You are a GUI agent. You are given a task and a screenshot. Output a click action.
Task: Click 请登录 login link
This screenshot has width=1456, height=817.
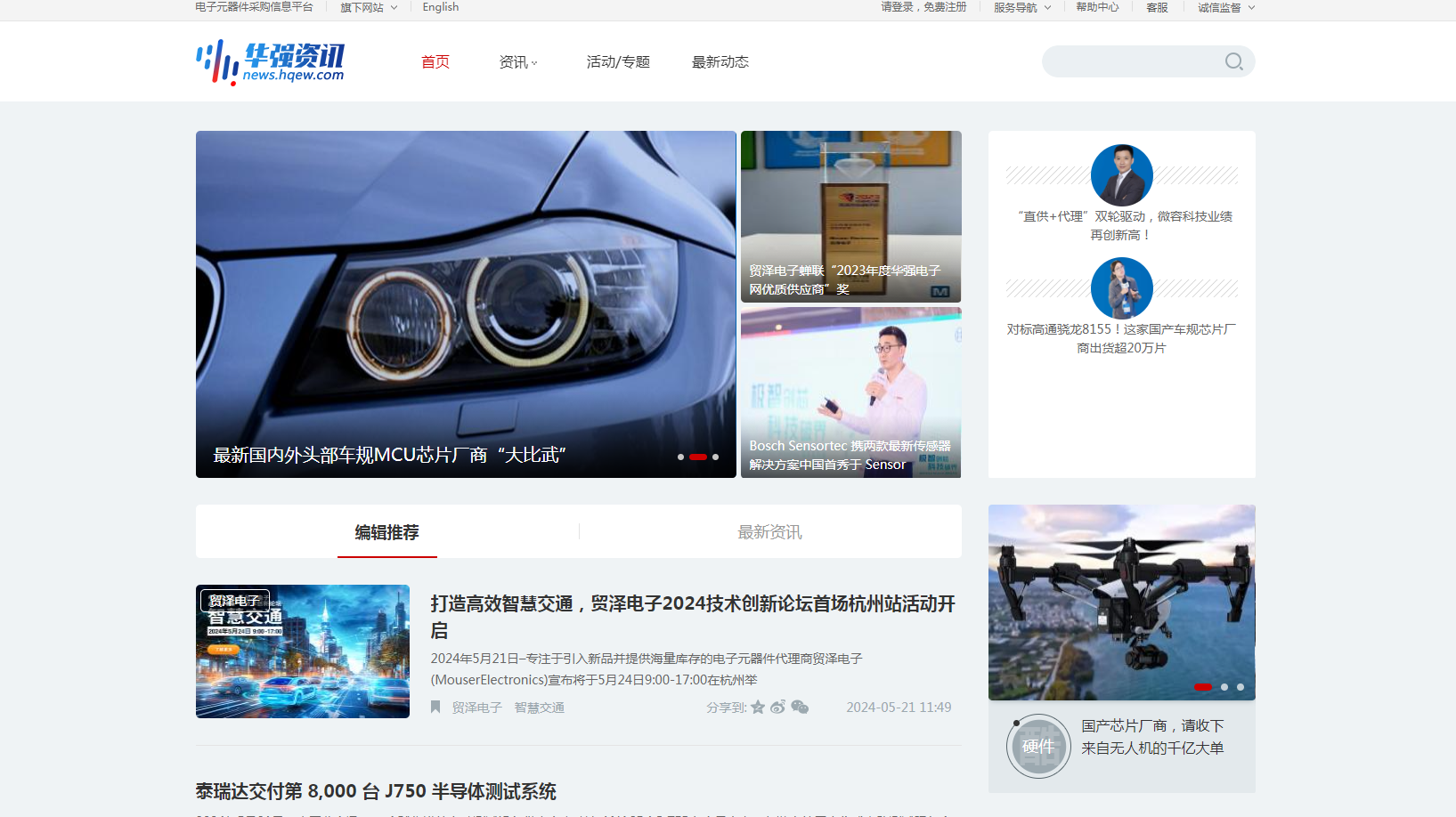pos(898,7)
